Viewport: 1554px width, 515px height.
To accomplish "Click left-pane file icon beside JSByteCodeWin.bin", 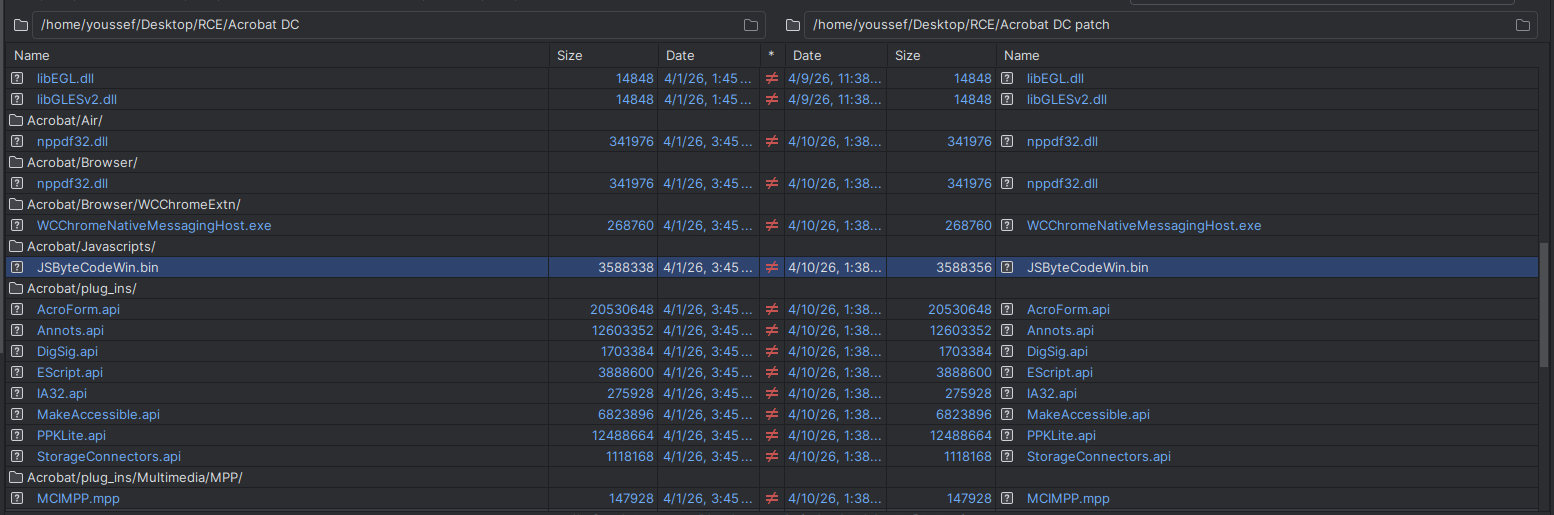I will coord(17,267).
